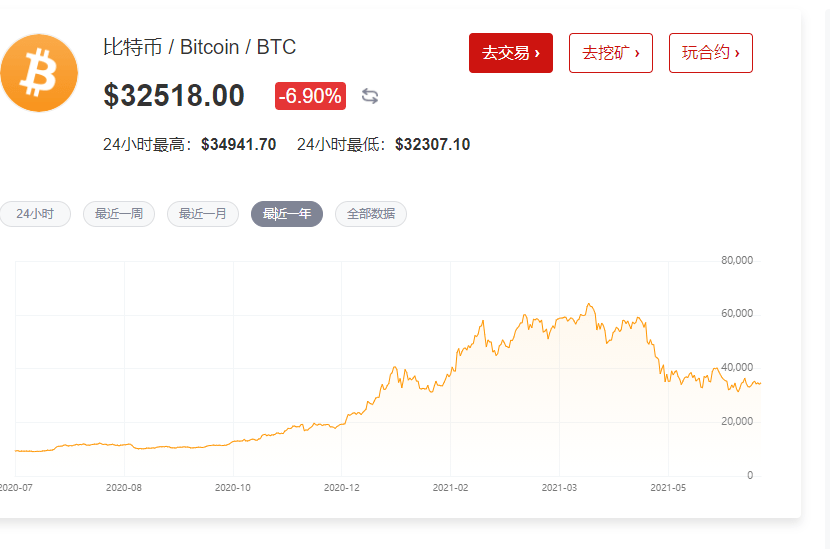The height and width of the screenshot is (549, 830).
Task: Click the refresh arrows icon beside -6.90%
Action: click(369, 96)
